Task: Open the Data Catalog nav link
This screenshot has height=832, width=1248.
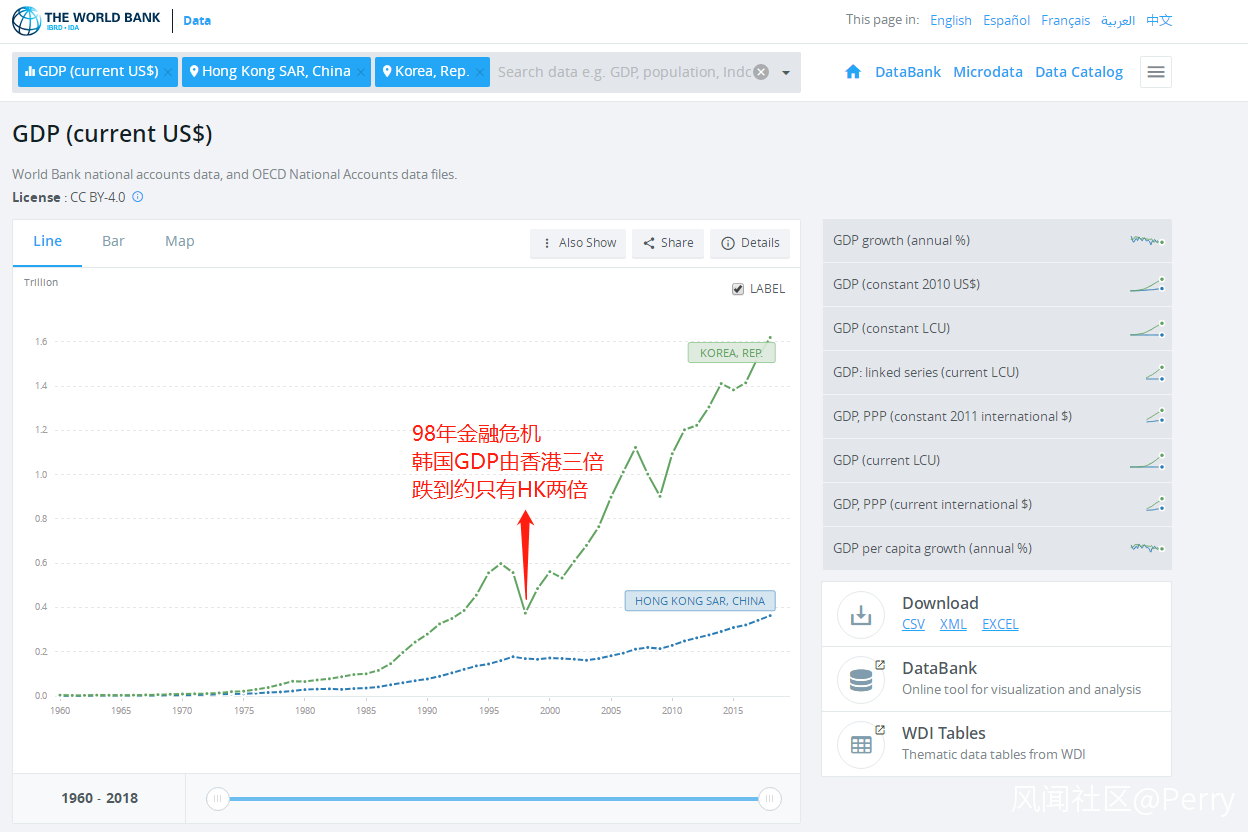Action: coord(1079,72)
